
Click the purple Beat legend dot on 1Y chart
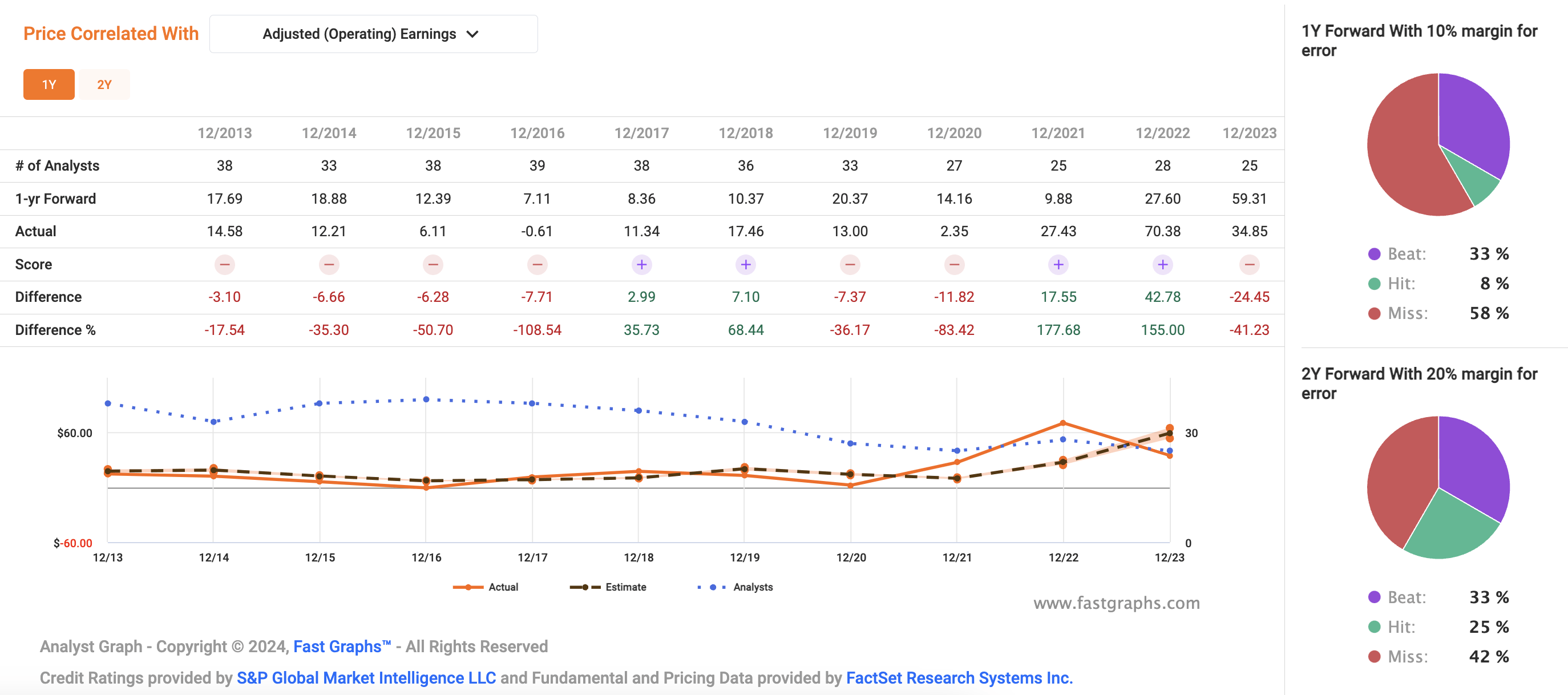(1374, 254)
